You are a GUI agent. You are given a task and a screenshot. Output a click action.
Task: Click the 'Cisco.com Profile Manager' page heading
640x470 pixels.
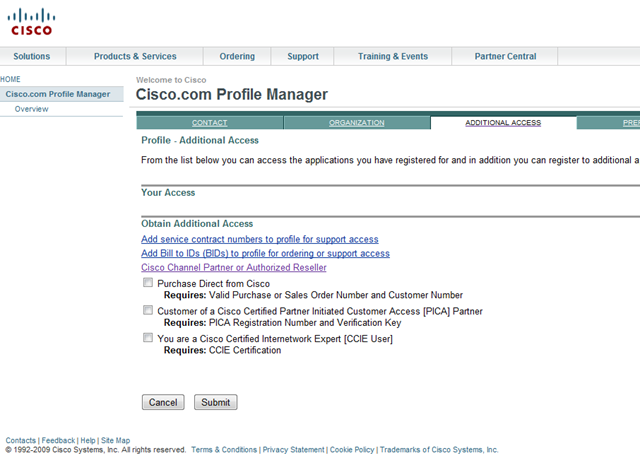click(x=232, y=94)
